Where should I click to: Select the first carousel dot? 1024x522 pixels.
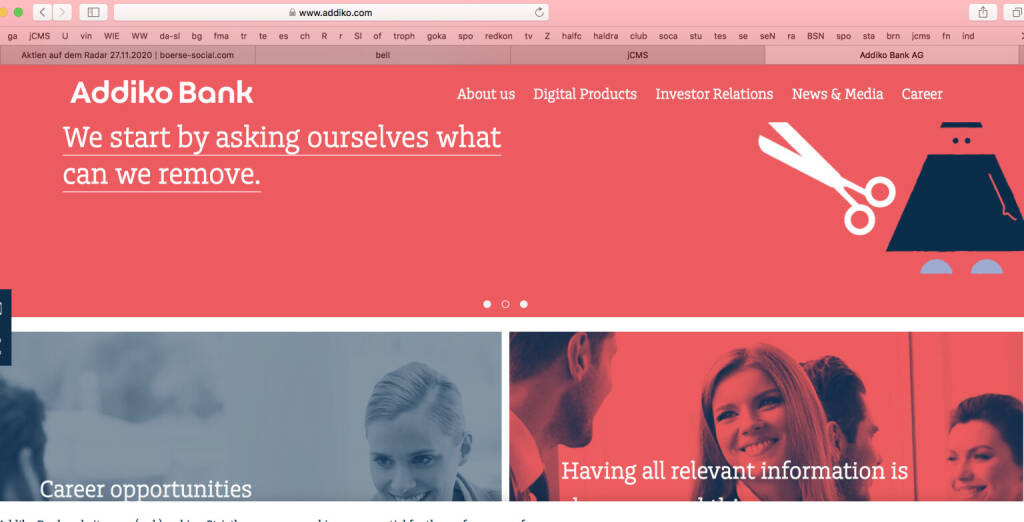click(x=487, y=304)
